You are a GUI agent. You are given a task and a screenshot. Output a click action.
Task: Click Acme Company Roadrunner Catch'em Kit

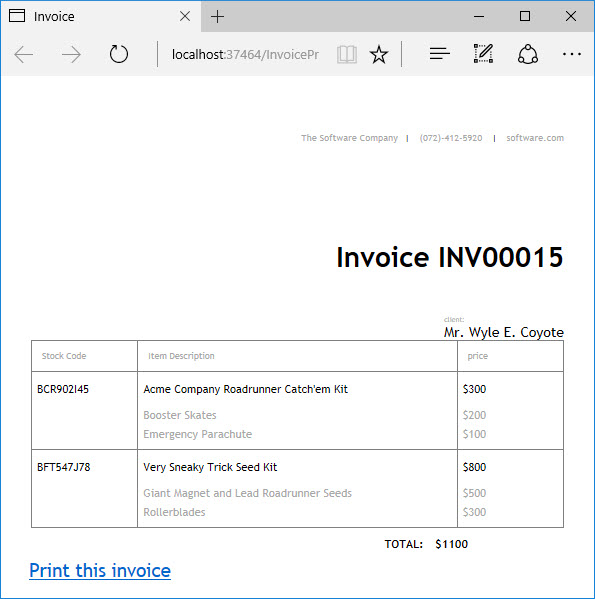coord(245,389)
